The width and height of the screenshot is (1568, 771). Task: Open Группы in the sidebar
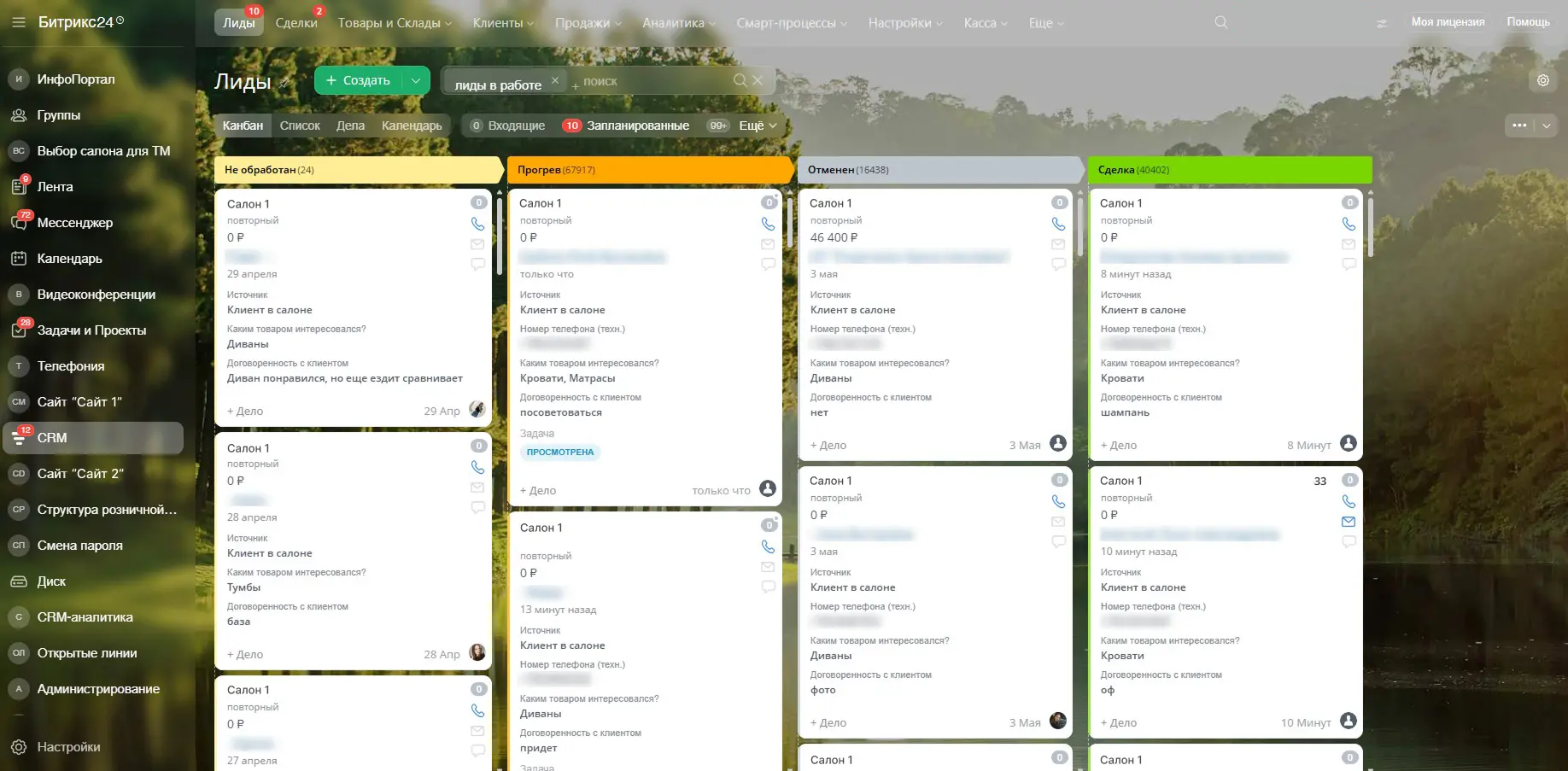58,115
